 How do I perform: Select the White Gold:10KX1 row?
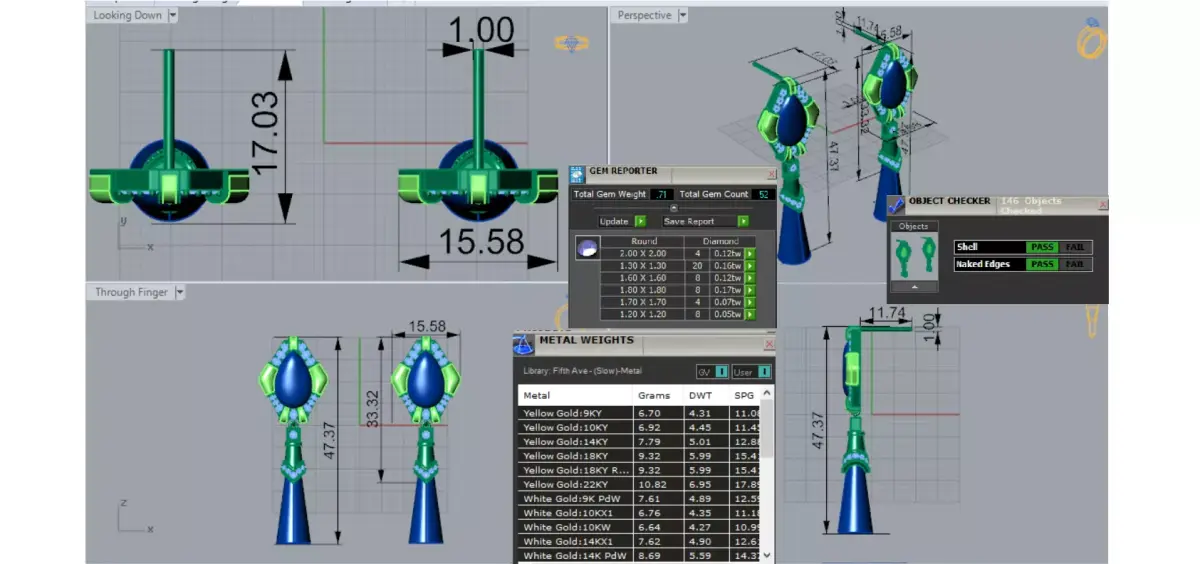(640, 512)
